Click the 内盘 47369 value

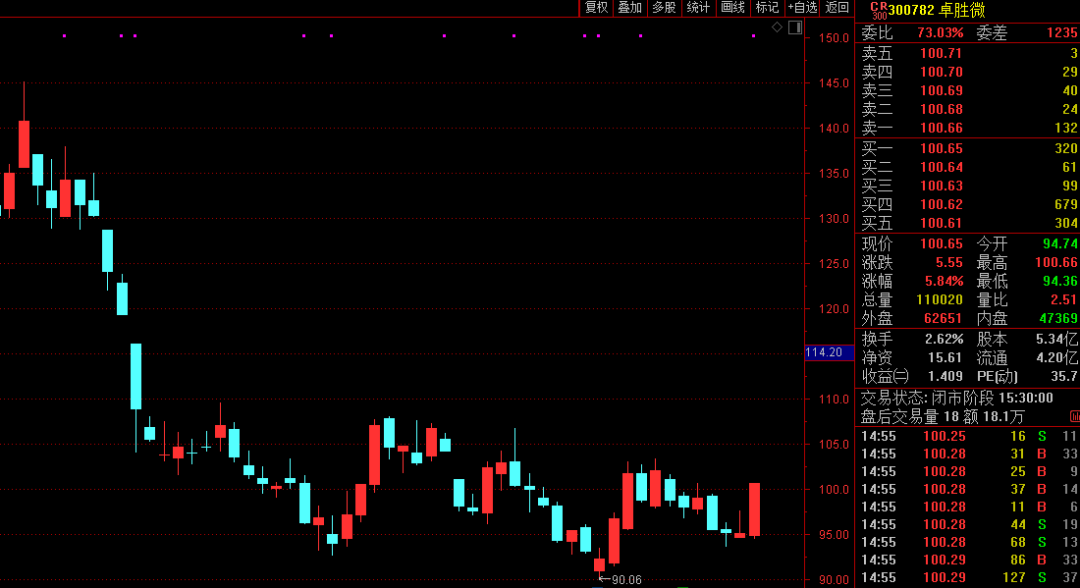[x=1058, y=318]
